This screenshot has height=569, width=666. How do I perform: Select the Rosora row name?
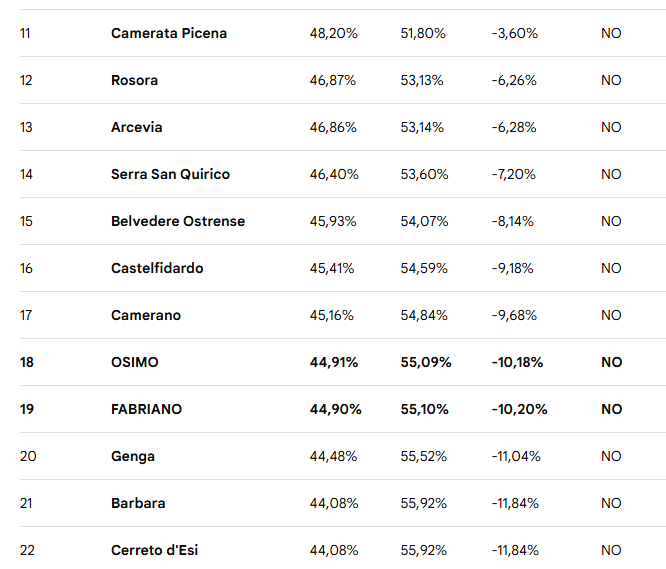pos(134,80)
